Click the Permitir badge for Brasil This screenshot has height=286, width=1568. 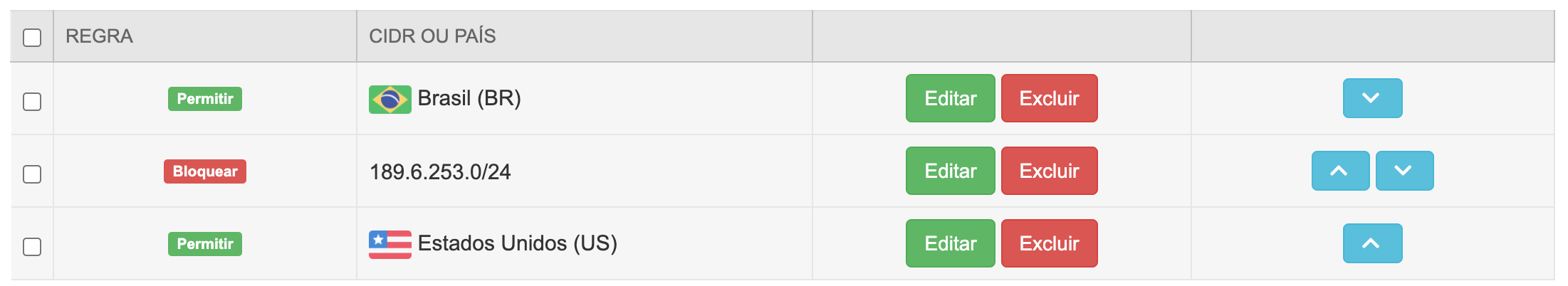[x=205, y=99]
